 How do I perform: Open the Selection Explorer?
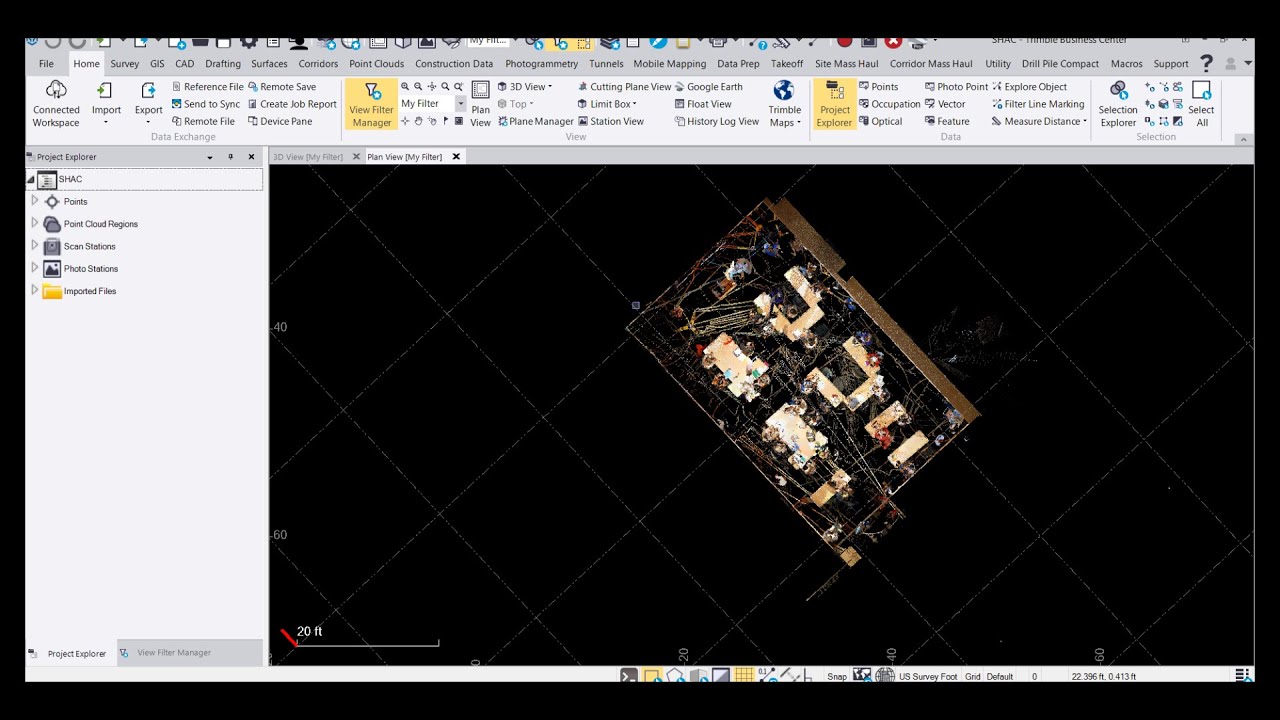(x=1118, y=105)
